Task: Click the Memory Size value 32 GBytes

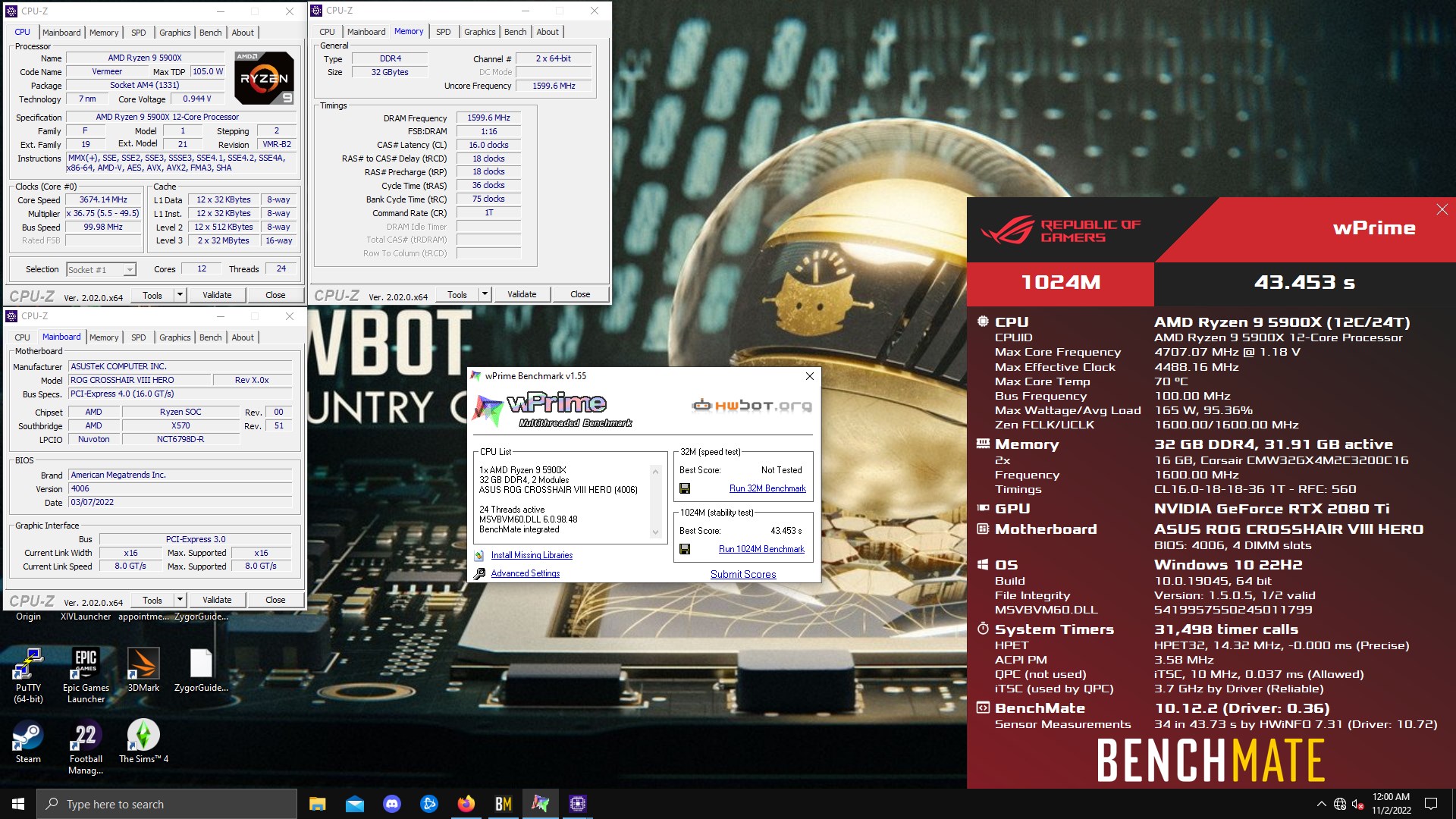Action: point(390,73)
